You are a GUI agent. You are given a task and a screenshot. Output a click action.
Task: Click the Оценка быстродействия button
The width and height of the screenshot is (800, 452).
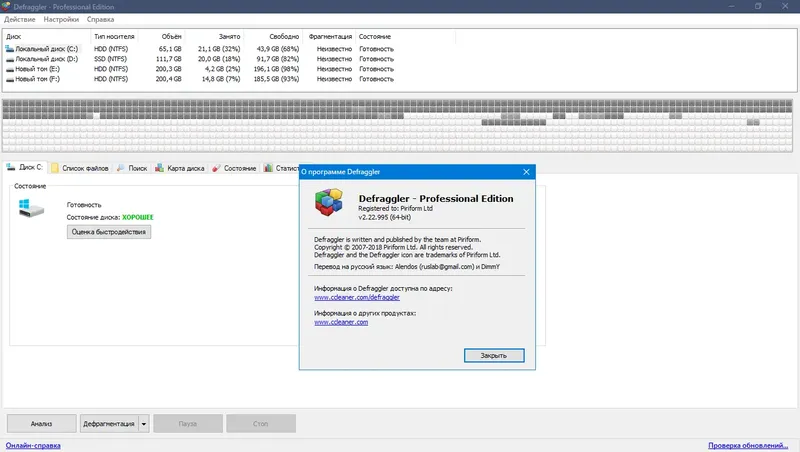pyautogui.click(x=109, y=232)
